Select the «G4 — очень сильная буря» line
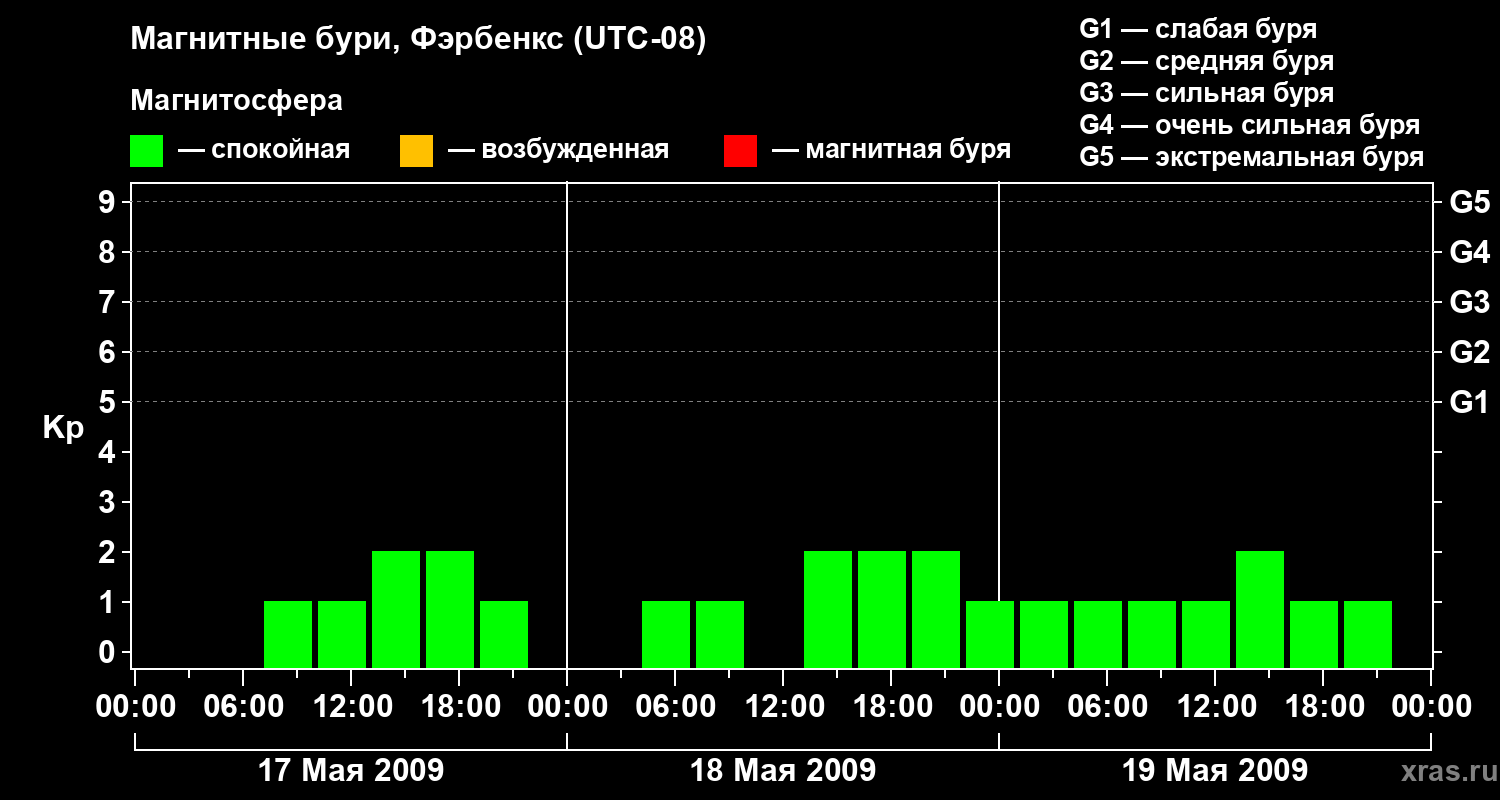This screenshot has width=1500, height=800. click(1249, 125)
